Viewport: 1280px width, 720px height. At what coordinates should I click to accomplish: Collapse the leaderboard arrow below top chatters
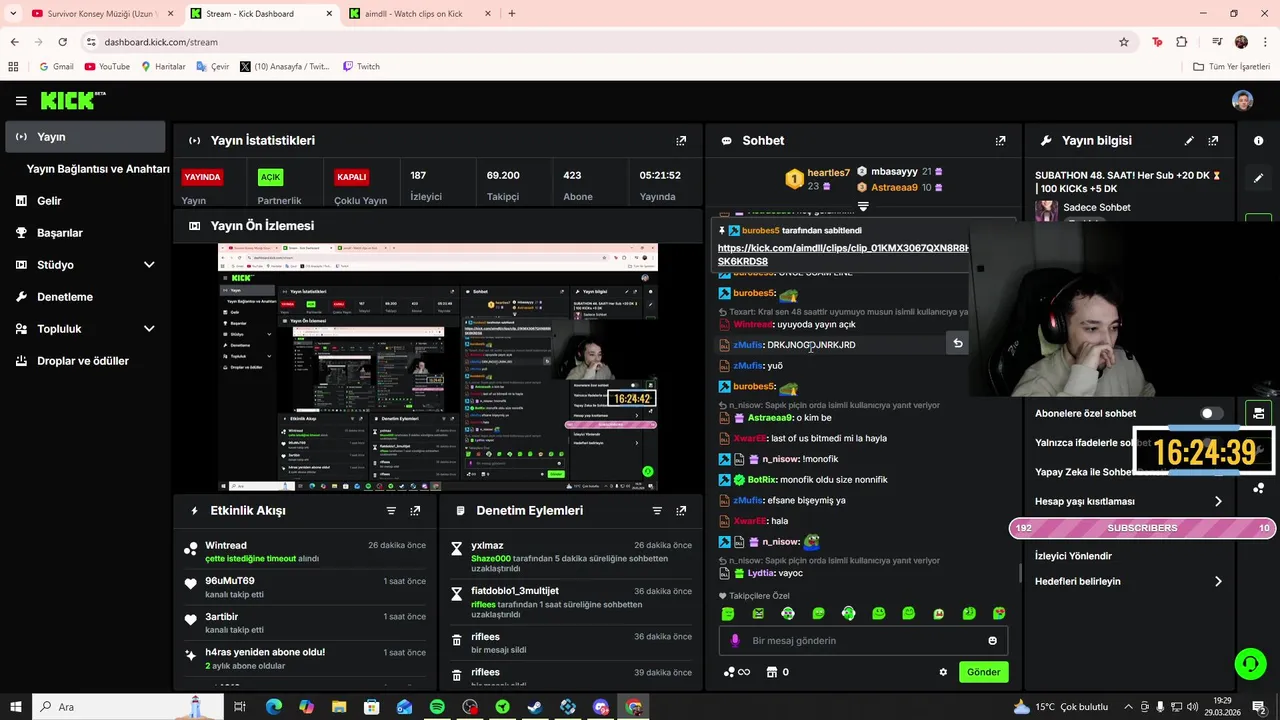[863, 206]
